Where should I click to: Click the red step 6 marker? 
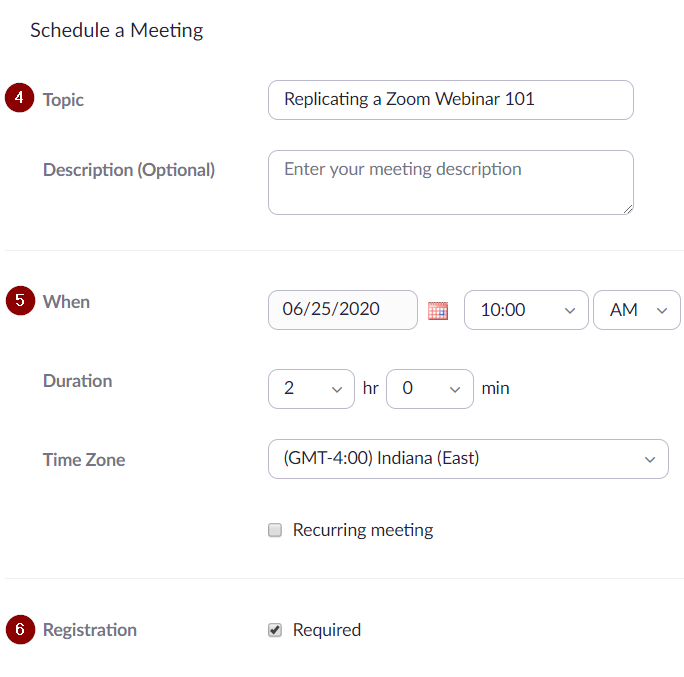(20, 629)
